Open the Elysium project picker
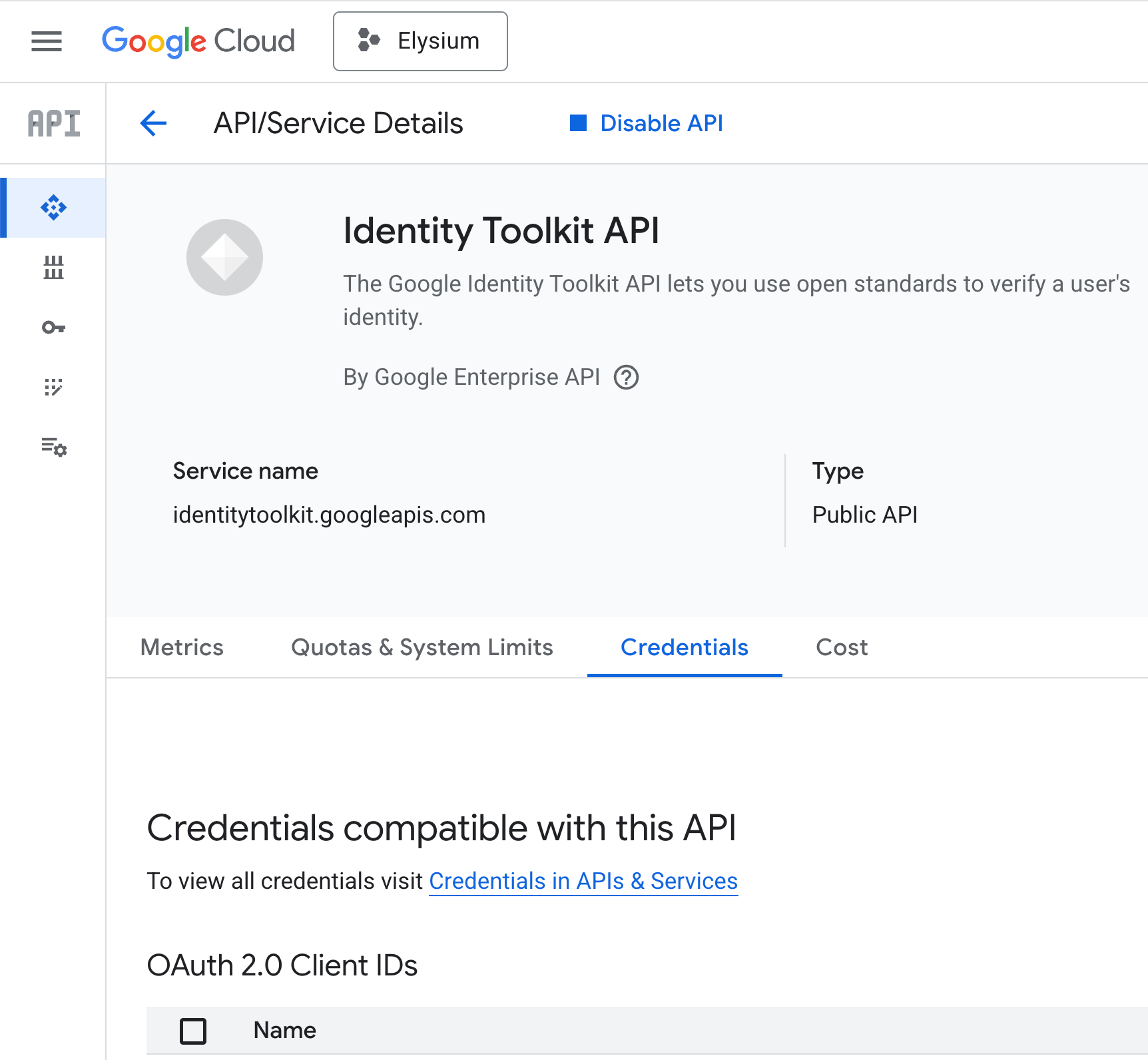 pyautogui.click(x=420, y=41)
